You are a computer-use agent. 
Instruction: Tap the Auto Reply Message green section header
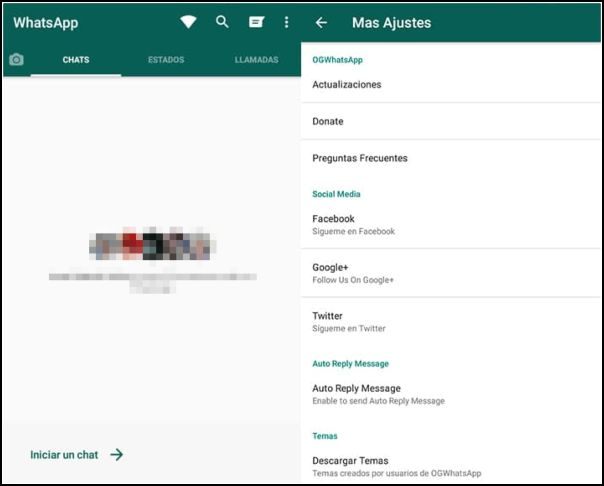(351, 364)
